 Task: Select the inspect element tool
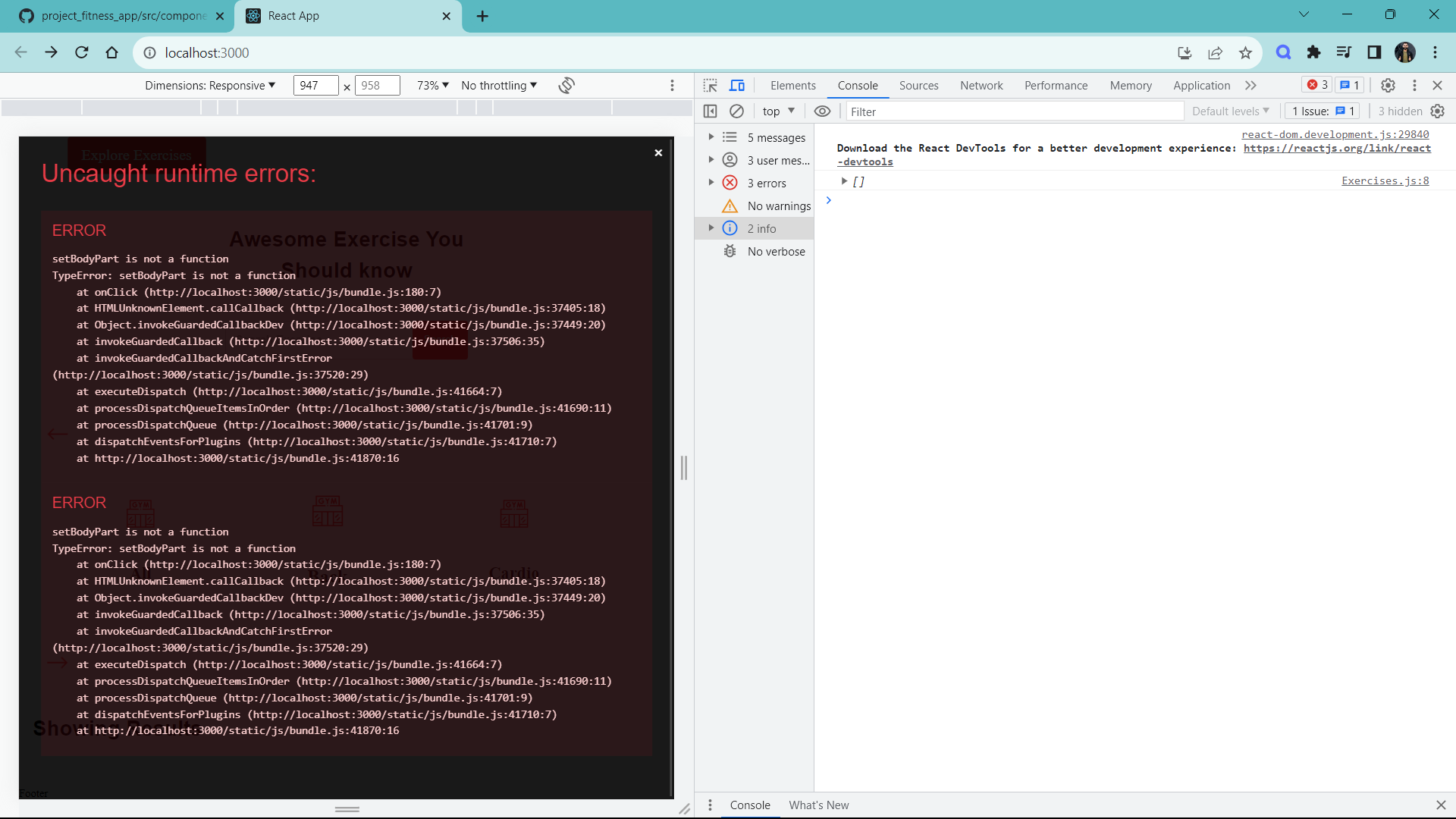(x=711, y=85)
